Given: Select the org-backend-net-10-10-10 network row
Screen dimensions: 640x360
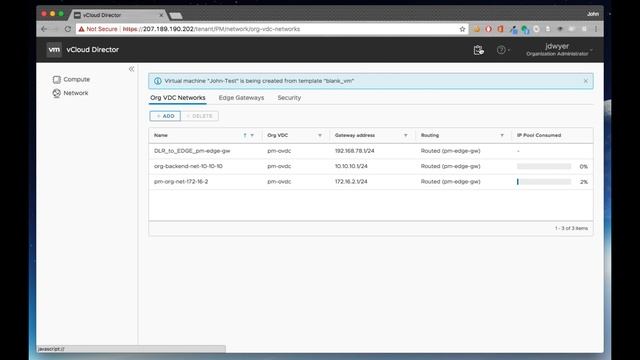Looking at the screenshot, I should 371,167.
